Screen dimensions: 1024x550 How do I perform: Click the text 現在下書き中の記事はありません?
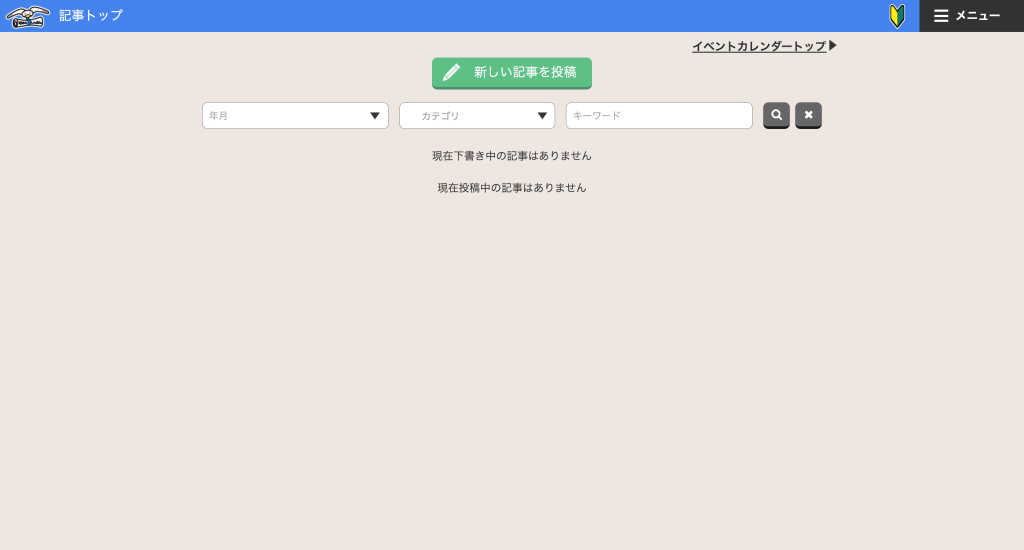click(512, 155)
